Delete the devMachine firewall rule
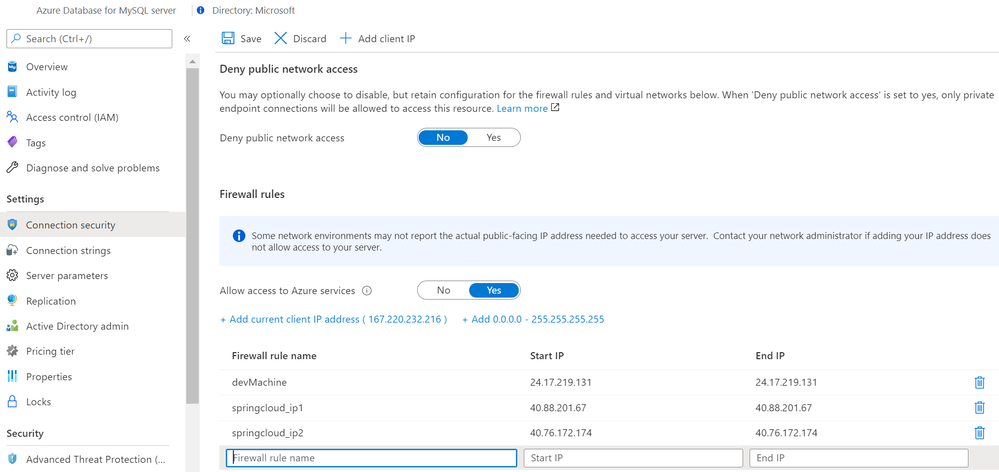Image resolution: width=999 pixels, height=472 pixels. tap(979, 382)
